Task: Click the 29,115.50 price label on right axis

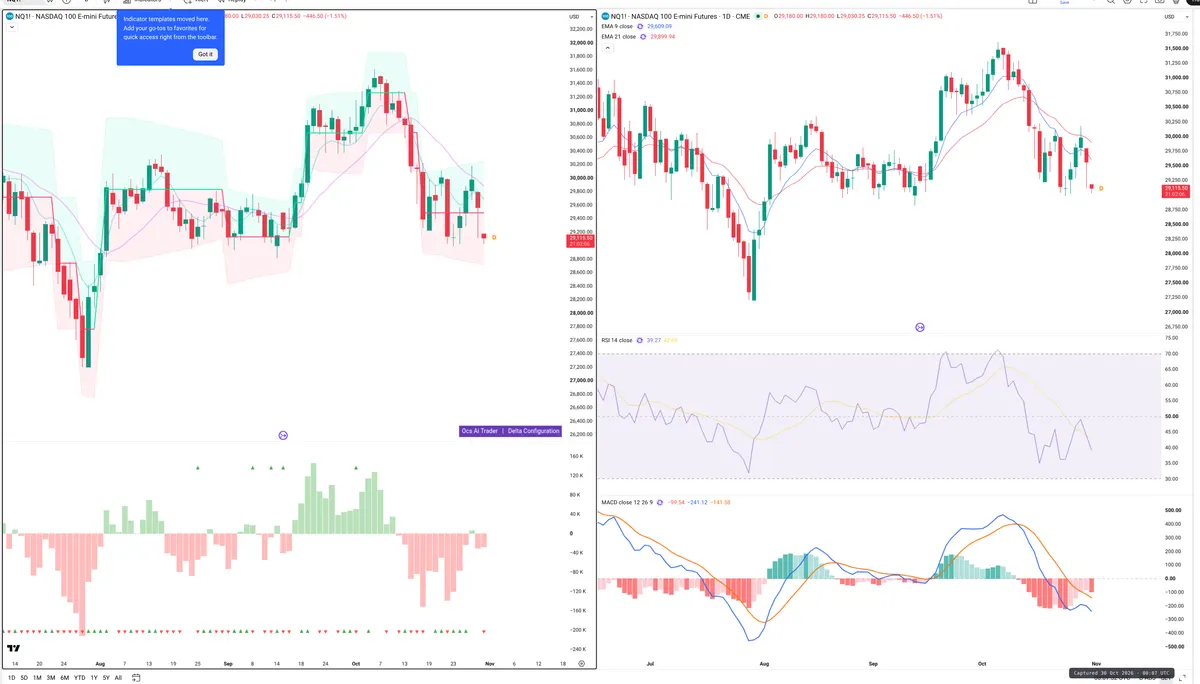Action: (x=1175, y=190)
